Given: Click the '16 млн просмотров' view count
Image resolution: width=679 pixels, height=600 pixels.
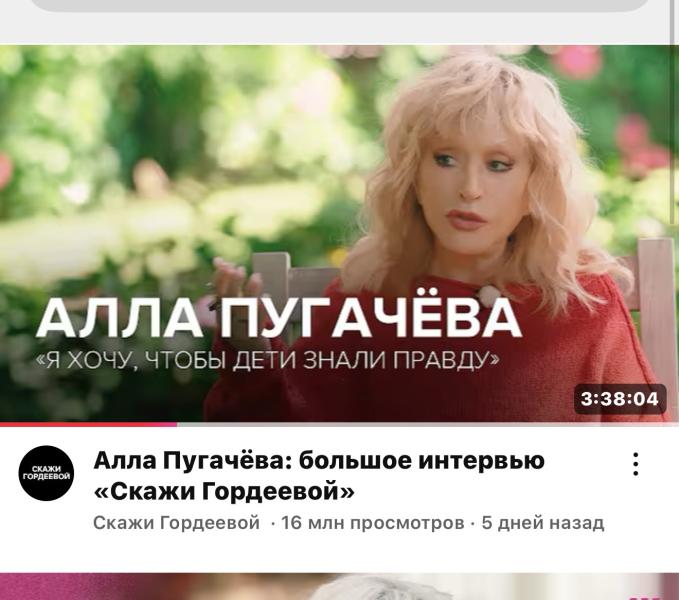Looking at the screenshot, I should pyautogui.click(x=372, y=523).
